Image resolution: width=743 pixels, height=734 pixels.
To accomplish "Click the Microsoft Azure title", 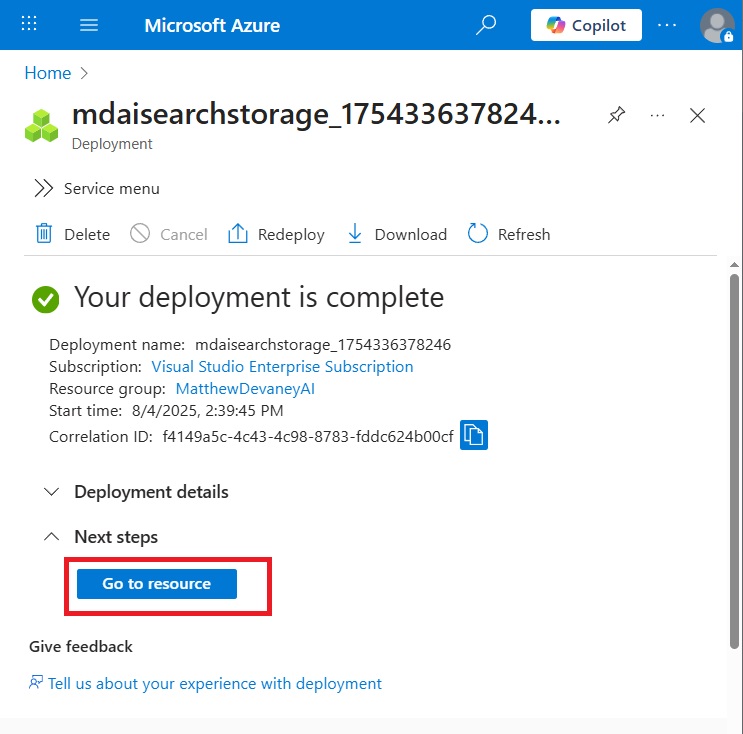I will click(212, 26).
